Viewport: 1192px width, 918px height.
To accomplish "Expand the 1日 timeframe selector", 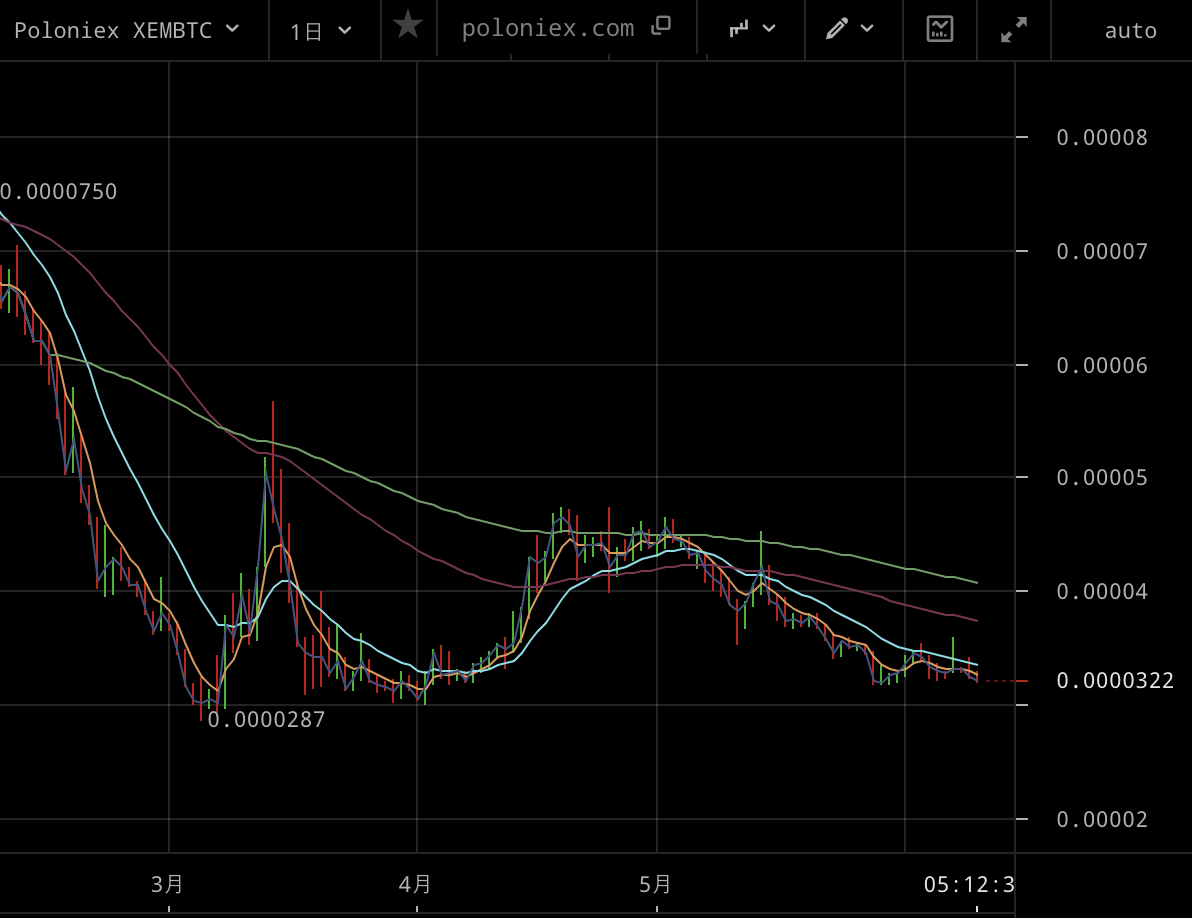I will [x=321, y=31].
